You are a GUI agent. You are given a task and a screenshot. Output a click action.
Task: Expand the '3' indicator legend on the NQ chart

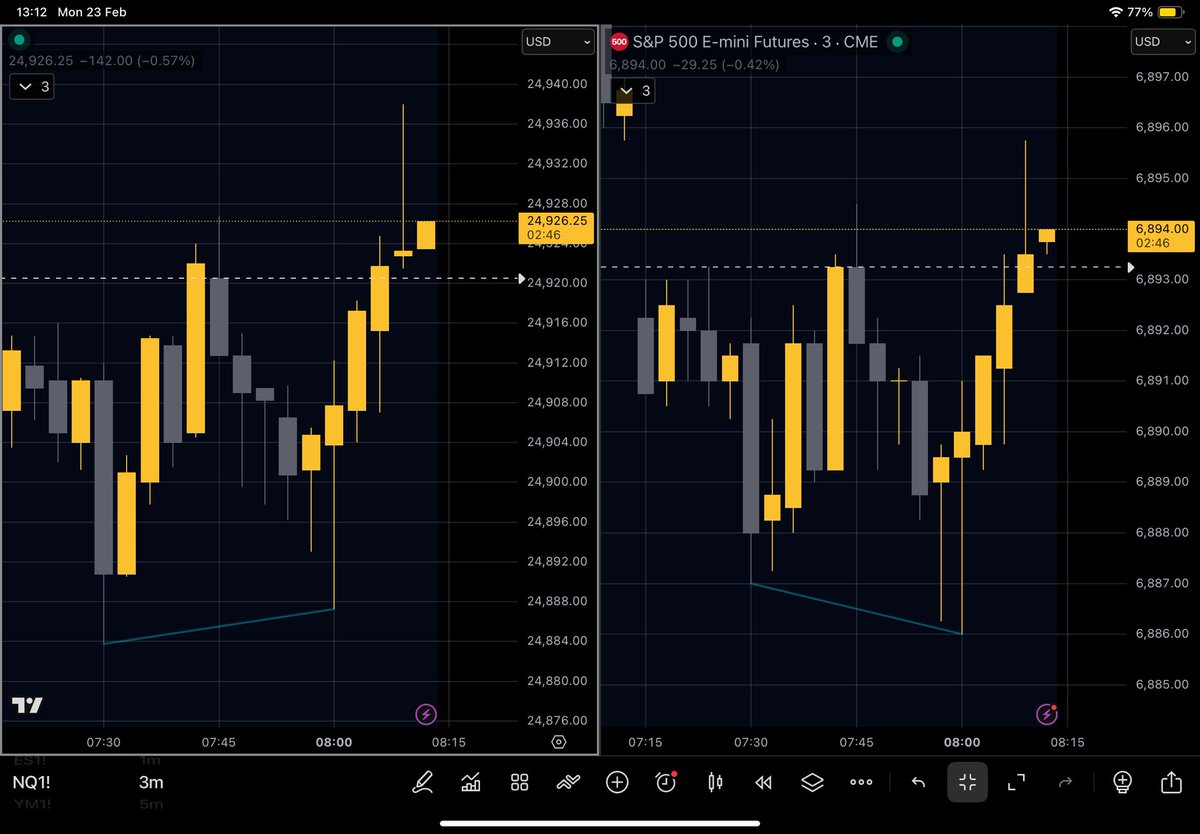32,87
